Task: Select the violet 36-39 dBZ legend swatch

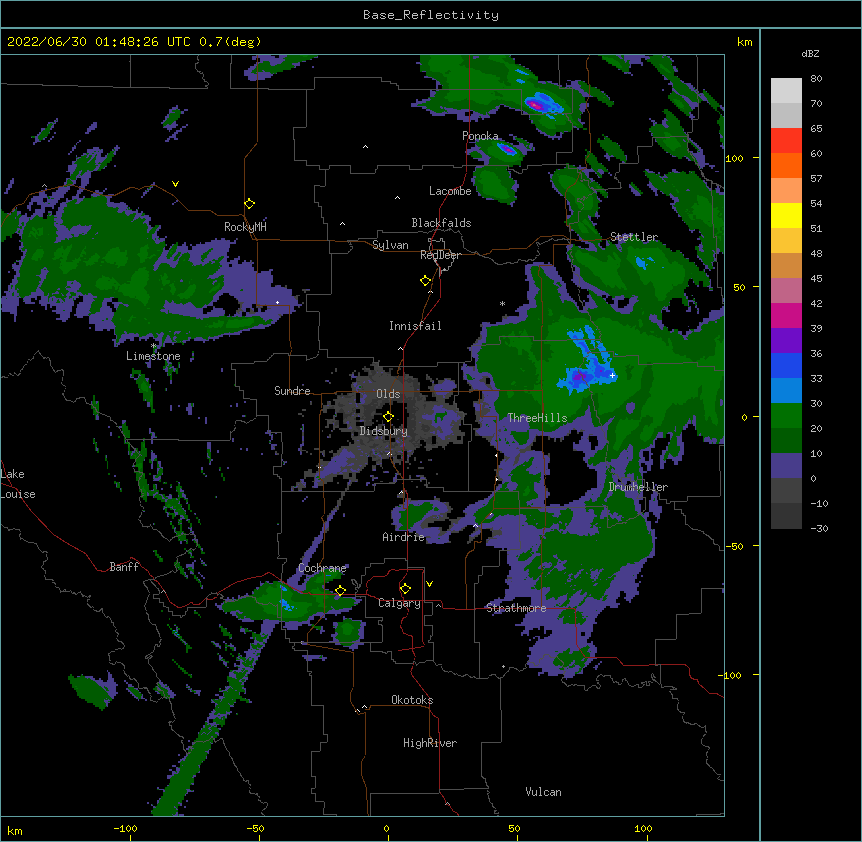Action: click(786, 341)
